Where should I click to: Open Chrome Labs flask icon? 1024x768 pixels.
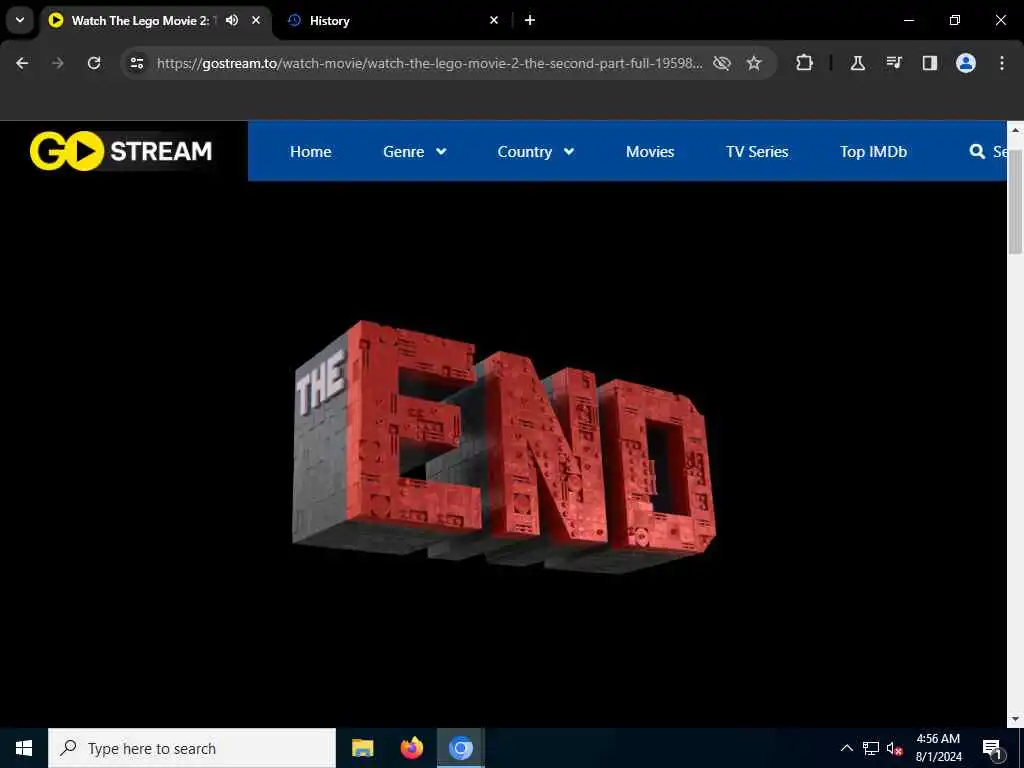click(x=857, y=63)
